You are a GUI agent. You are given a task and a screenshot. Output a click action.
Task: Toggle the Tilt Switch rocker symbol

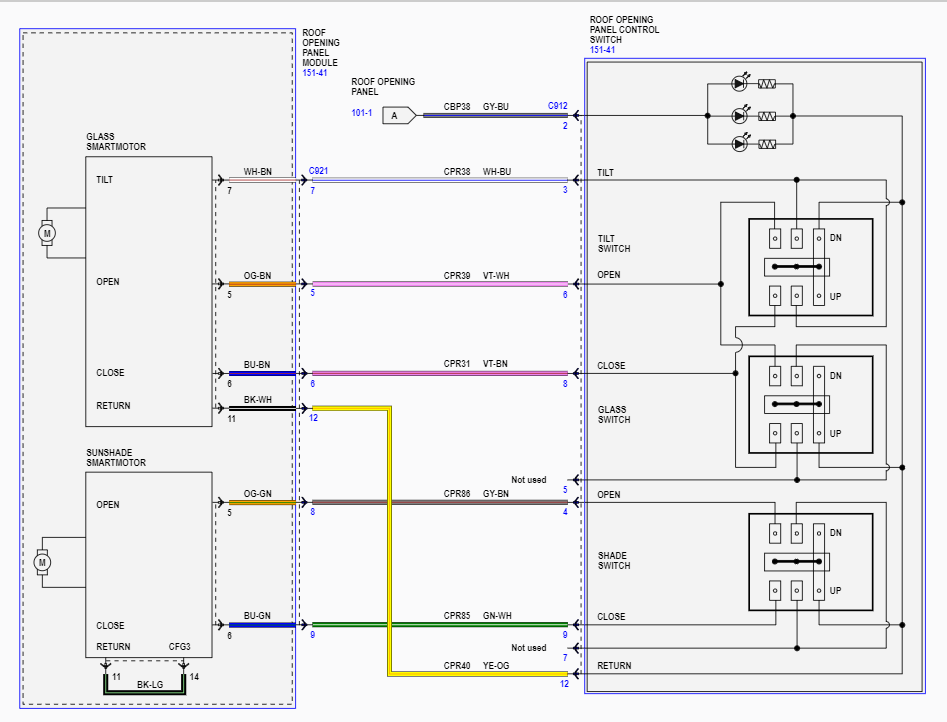(x=796, y=267)
